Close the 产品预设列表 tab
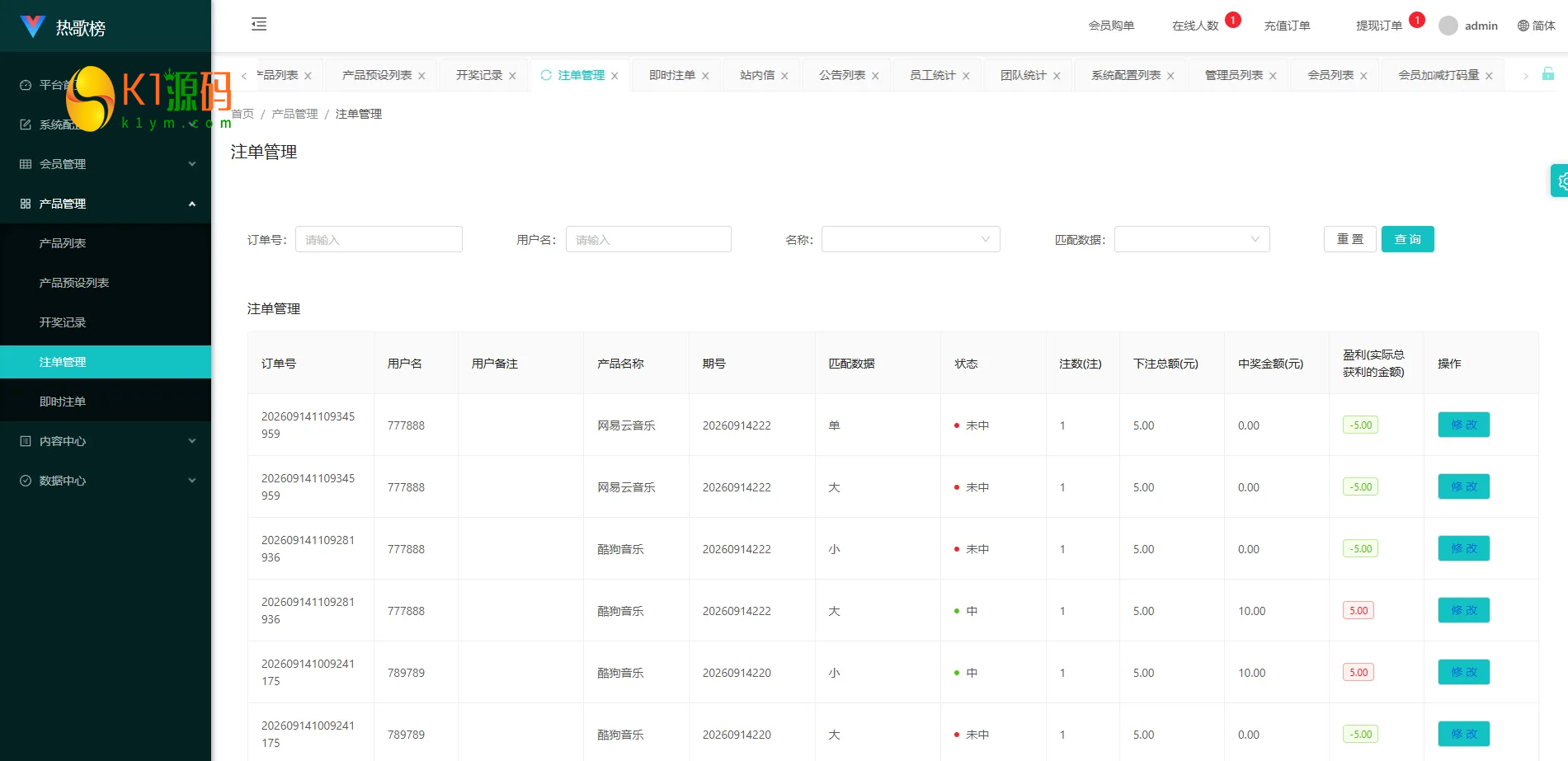Screen dimensions: 1568x761 tap(421, 76)
